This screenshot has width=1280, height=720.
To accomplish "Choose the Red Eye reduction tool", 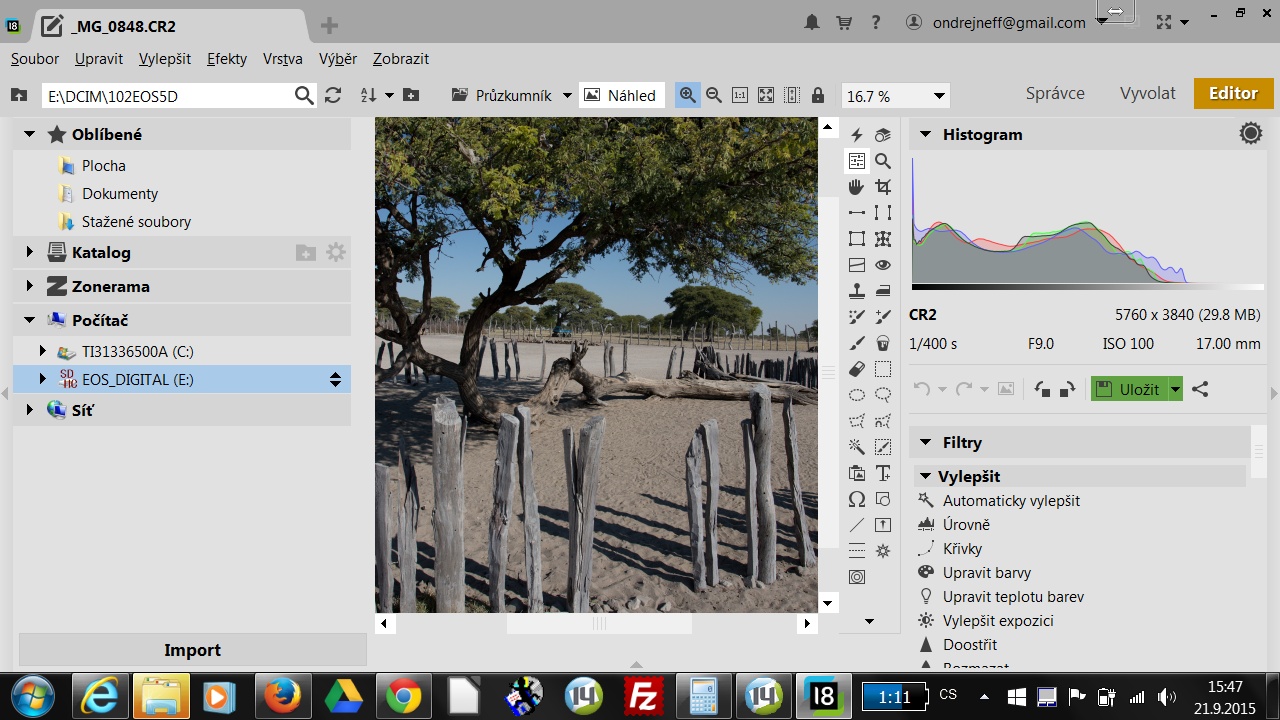I will [883, 265].
